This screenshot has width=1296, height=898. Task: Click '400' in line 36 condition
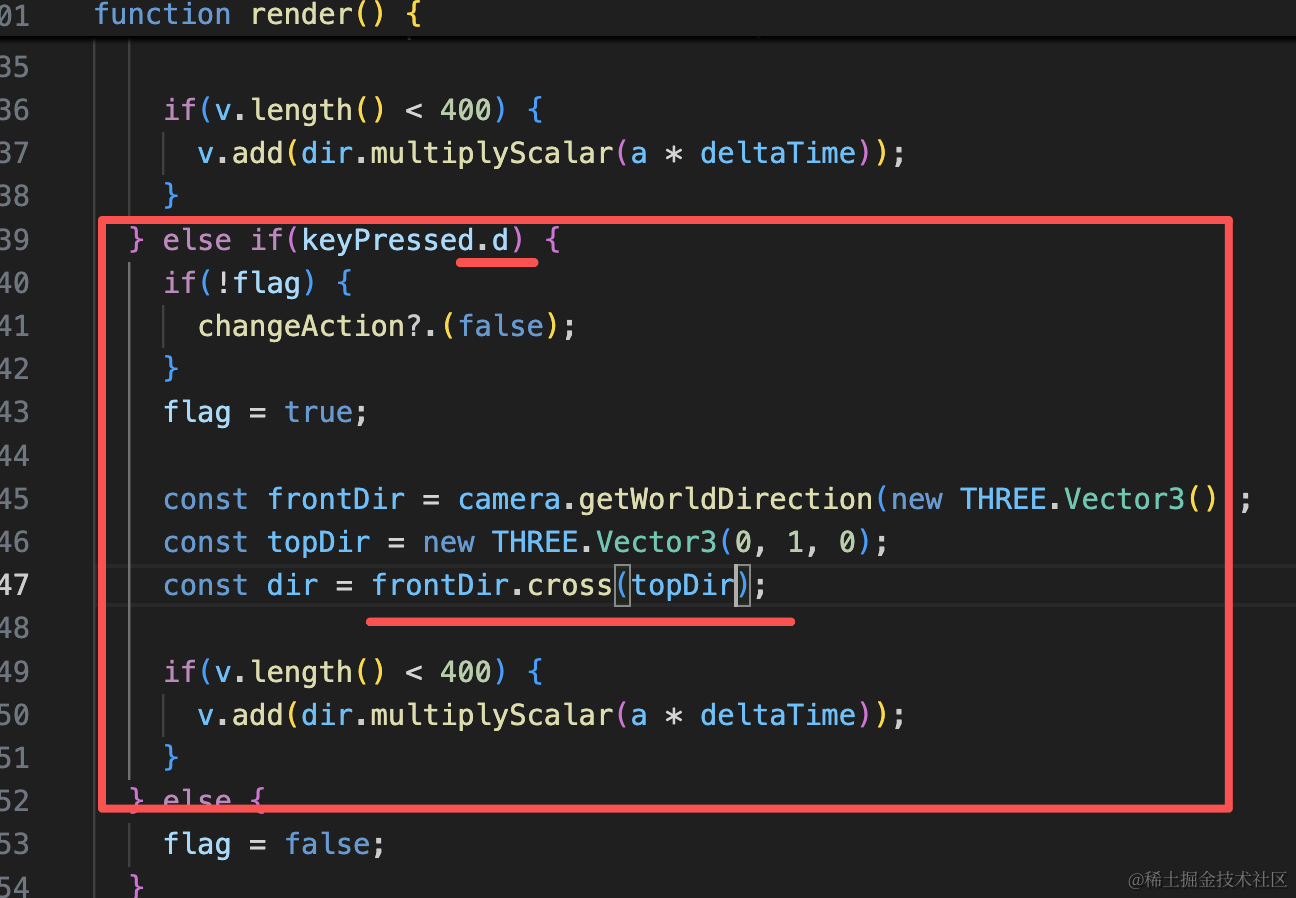[466, 110]
